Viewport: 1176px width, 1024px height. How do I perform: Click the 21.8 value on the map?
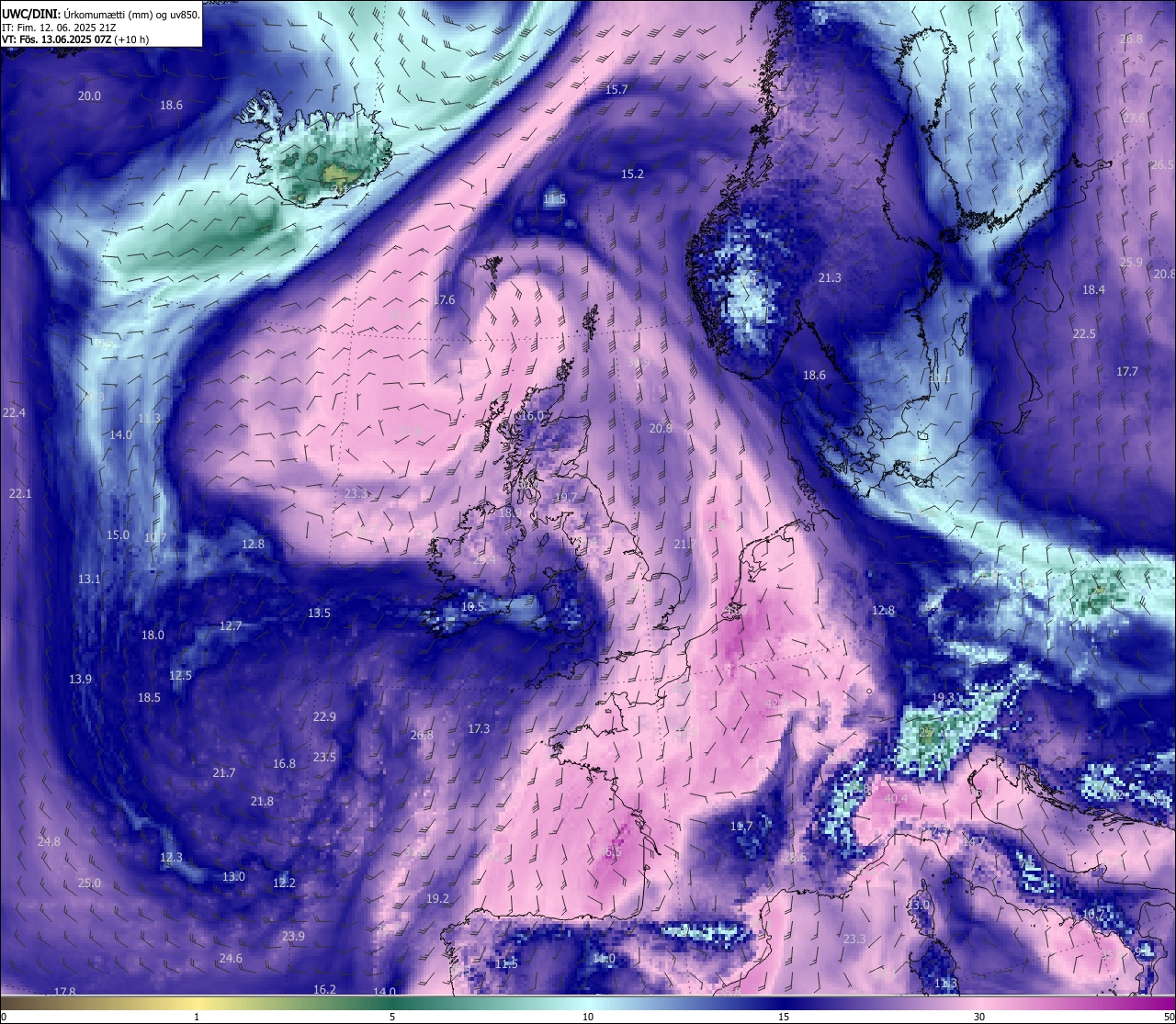pos(262,802)
